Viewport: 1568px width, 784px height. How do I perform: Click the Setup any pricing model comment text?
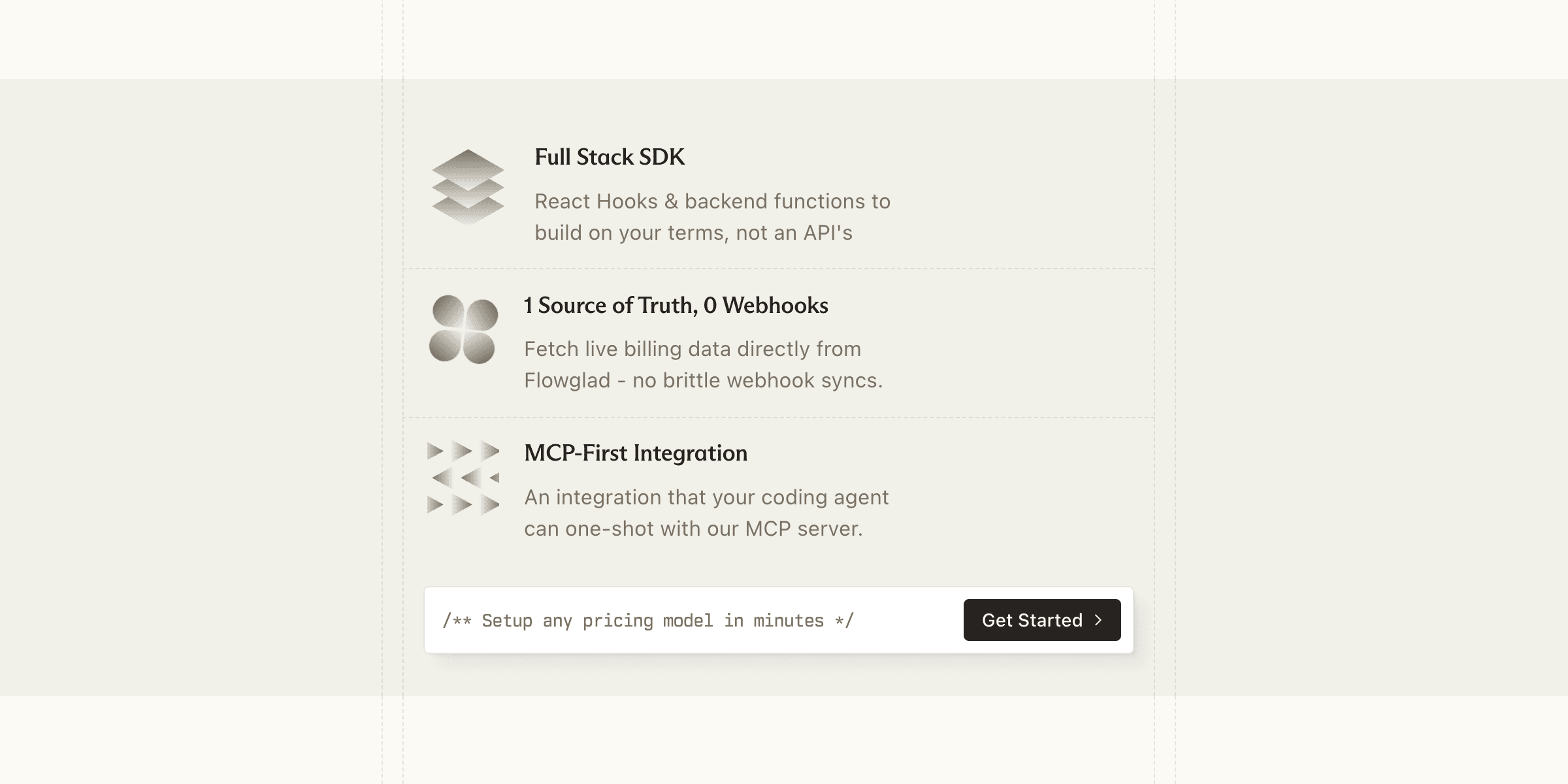point(647,621)
